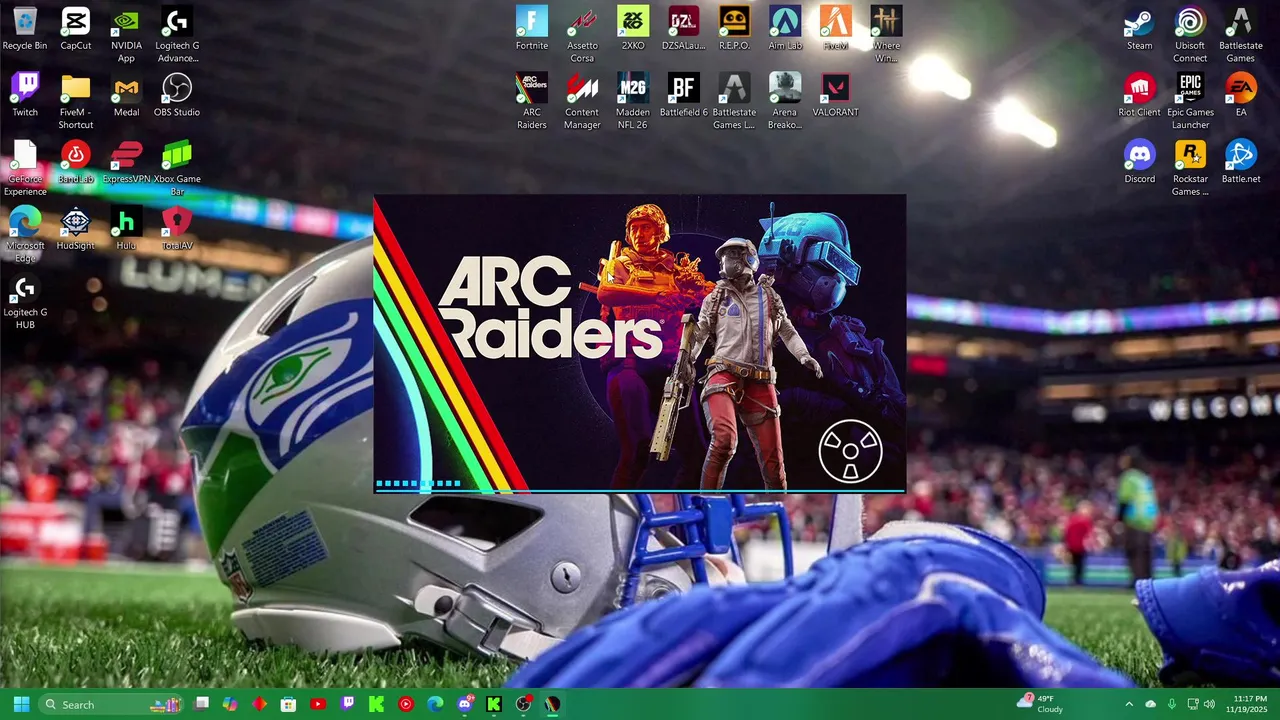Switch to OBS Studio in taskbar

[523, 704]
